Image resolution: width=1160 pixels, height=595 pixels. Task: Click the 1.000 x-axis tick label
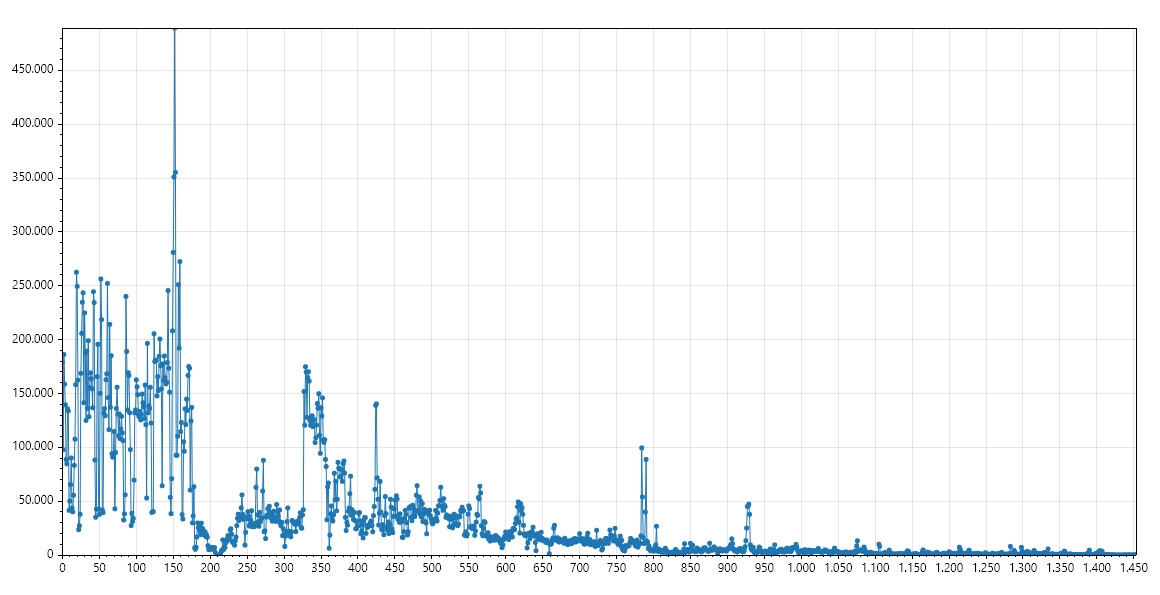click(x=801, y=568)
